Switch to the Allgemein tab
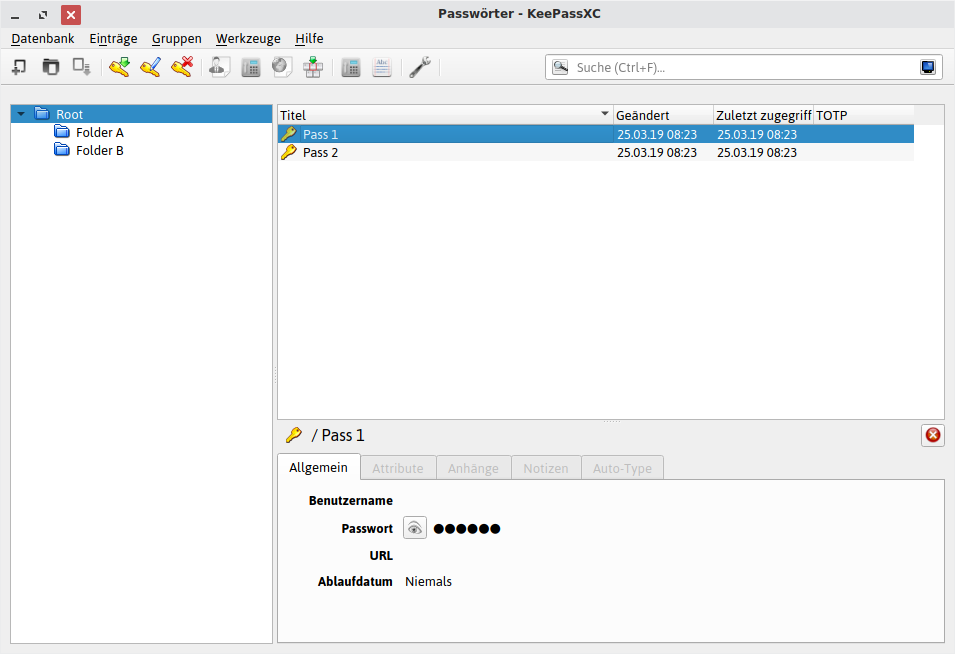 click(x=319, y=468)
